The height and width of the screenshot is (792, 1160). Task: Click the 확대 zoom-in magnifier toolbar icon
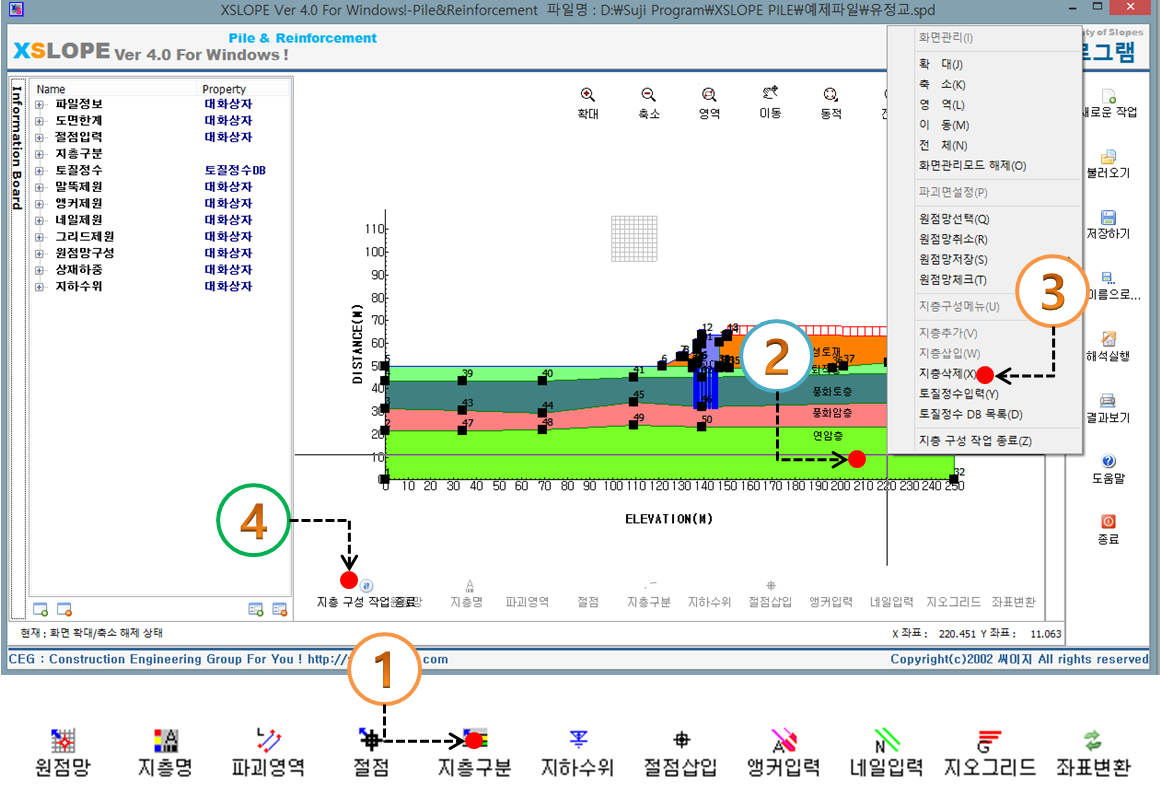[587, 95]
